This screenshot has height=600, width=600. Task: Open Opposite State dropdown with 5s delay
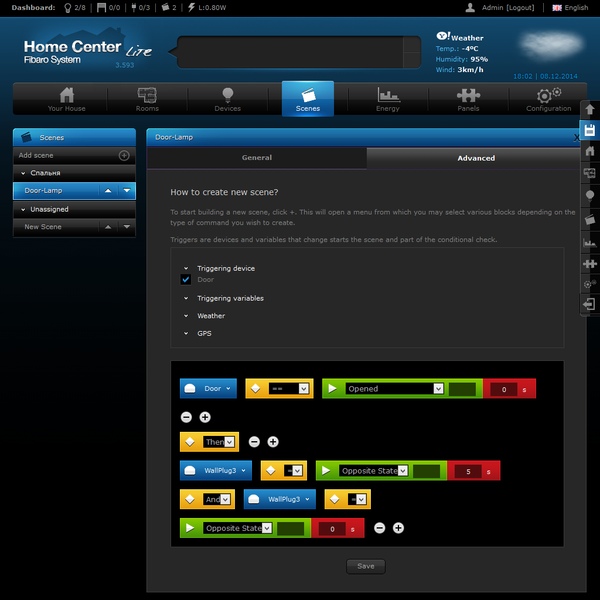[373, 471]
